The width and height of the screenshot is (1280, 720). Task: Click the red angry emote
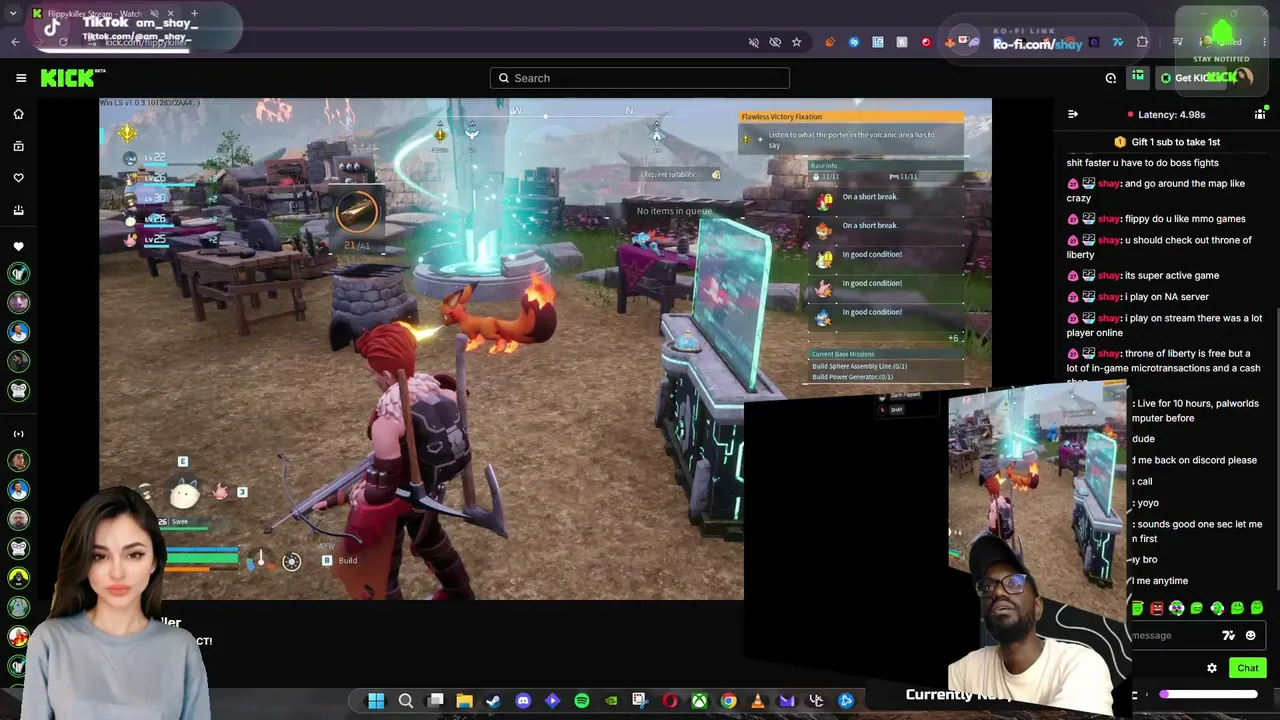click(1157, 608)
